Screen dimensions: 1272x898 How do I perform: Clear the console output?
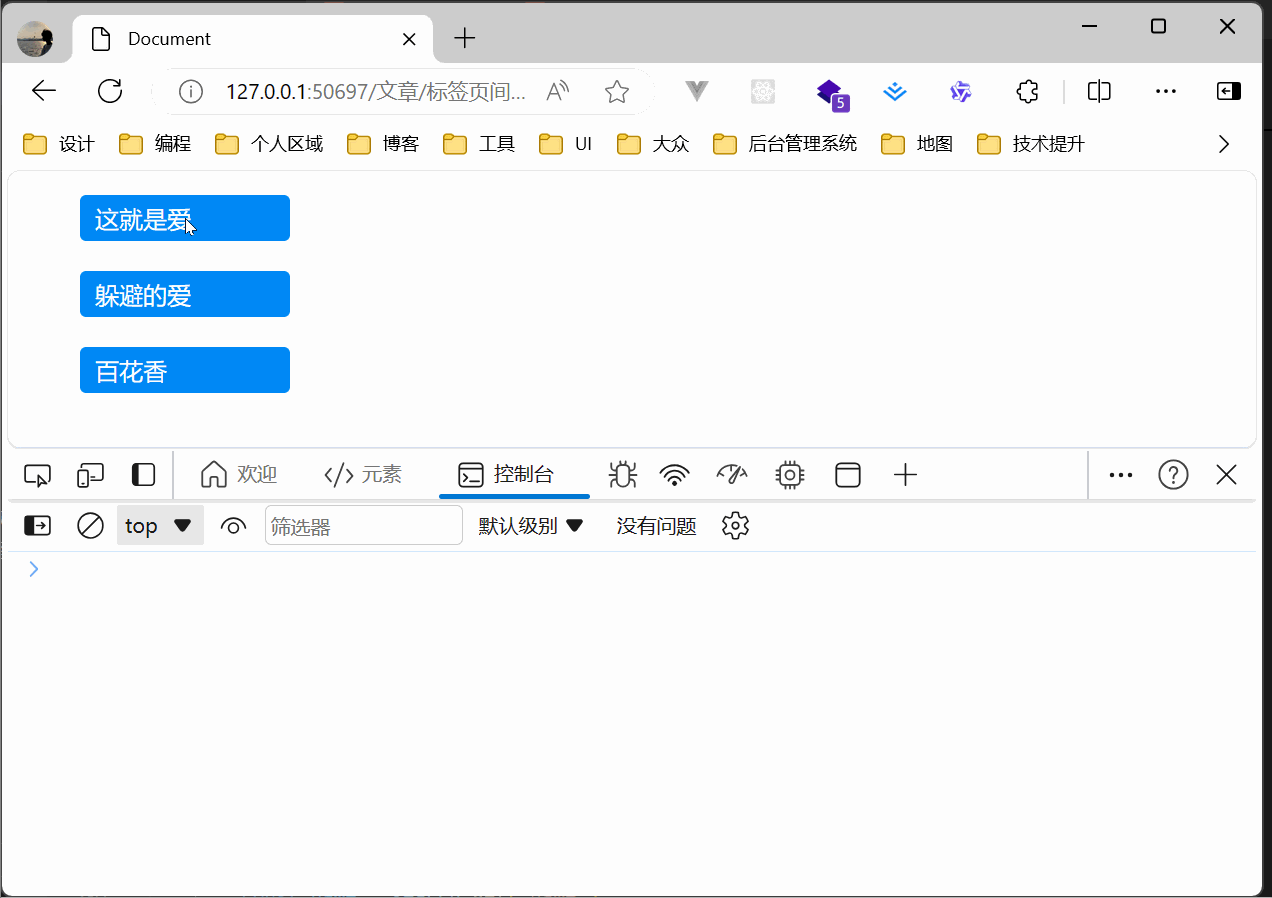tap(90, 526)
